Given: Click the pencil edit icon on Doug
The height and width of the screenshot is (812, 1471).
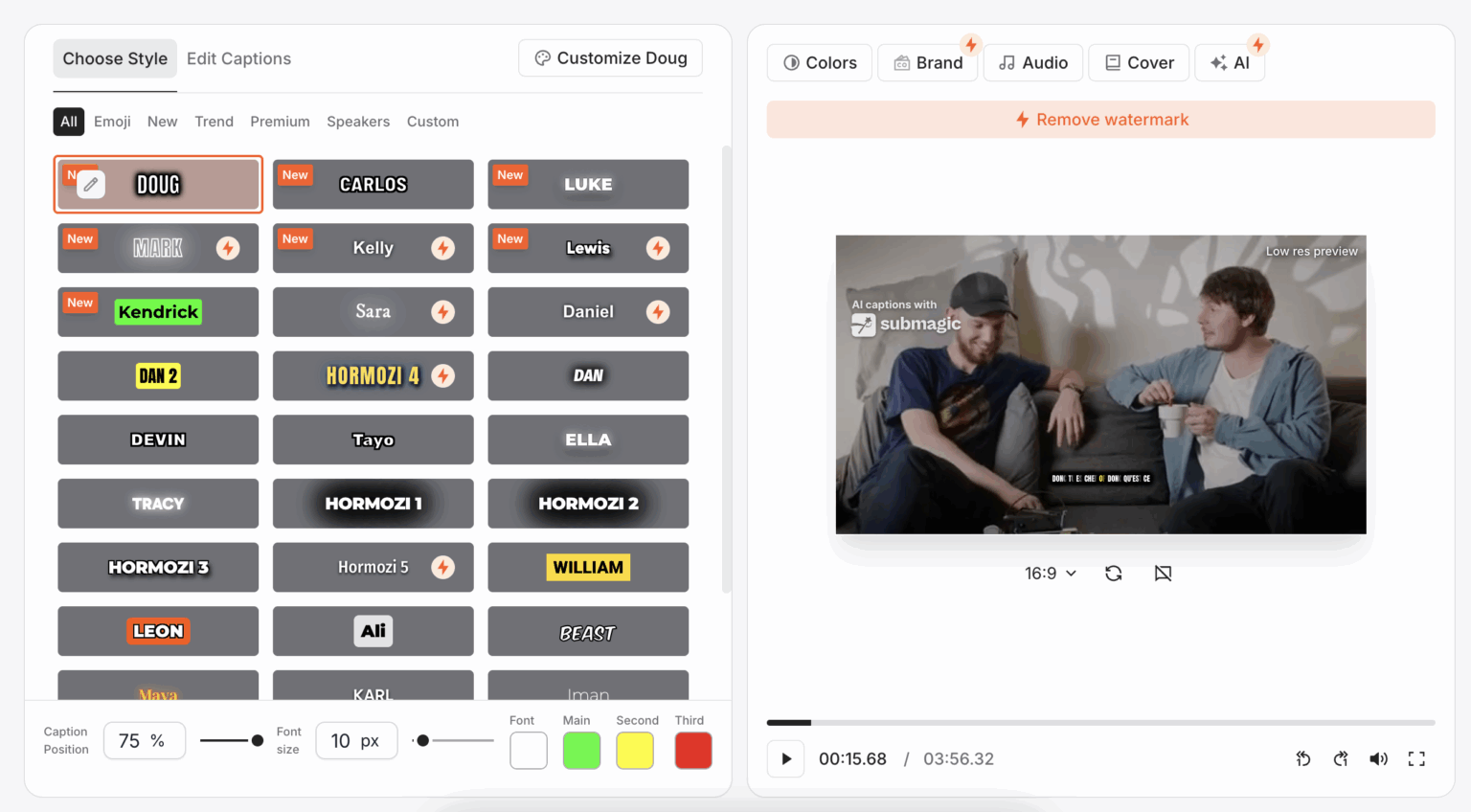Looking at the screenshot, I should [x=91, y=184].
